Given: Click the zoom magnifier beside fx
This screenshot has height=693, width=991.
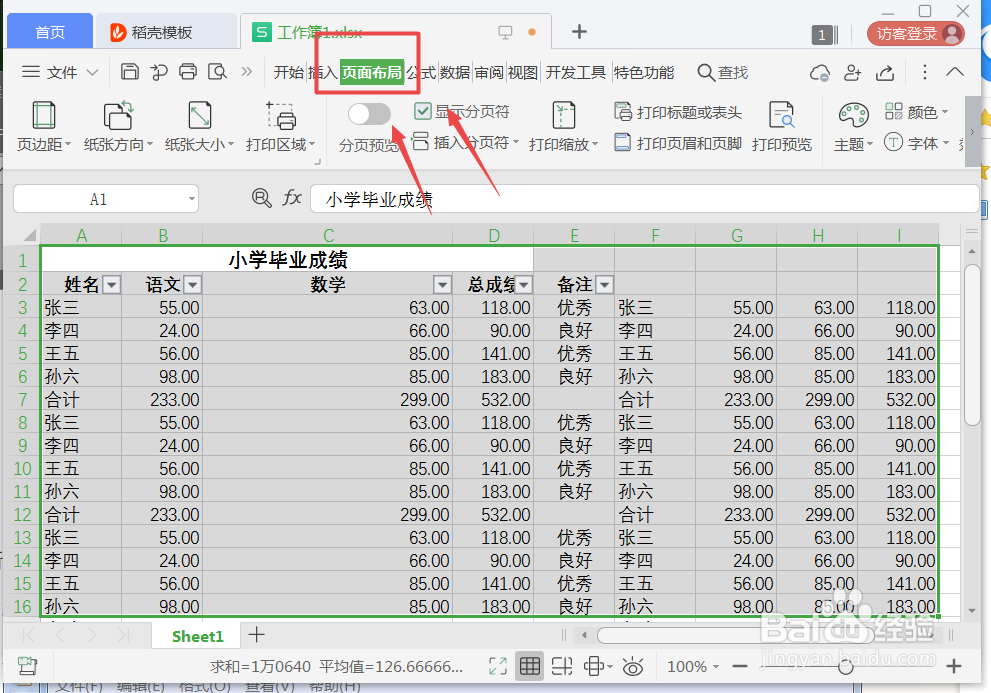Looking at the screenshot, I should [261, 198].
